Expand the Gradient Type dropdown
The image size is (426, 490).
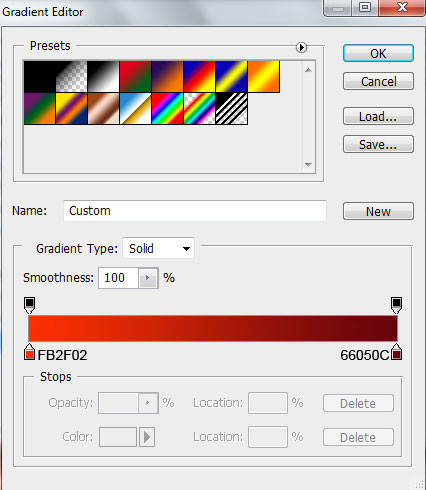pos(158,248)
